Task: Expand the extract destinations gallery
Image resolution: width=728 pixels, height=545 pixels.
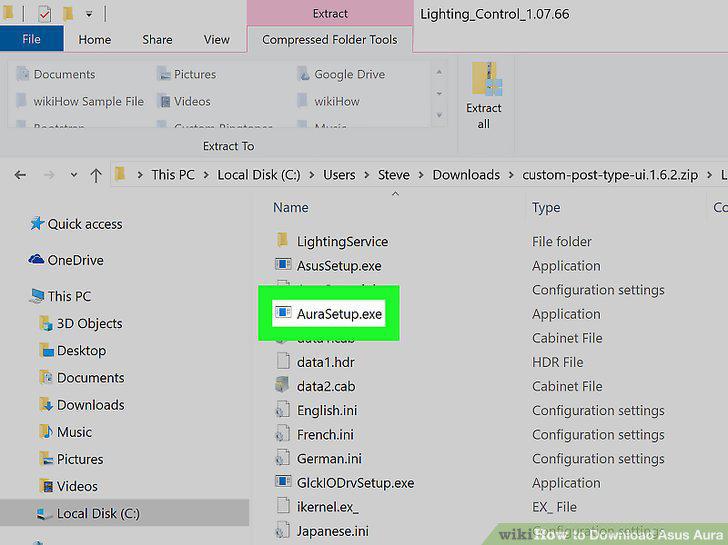Action: pos(439,115)
